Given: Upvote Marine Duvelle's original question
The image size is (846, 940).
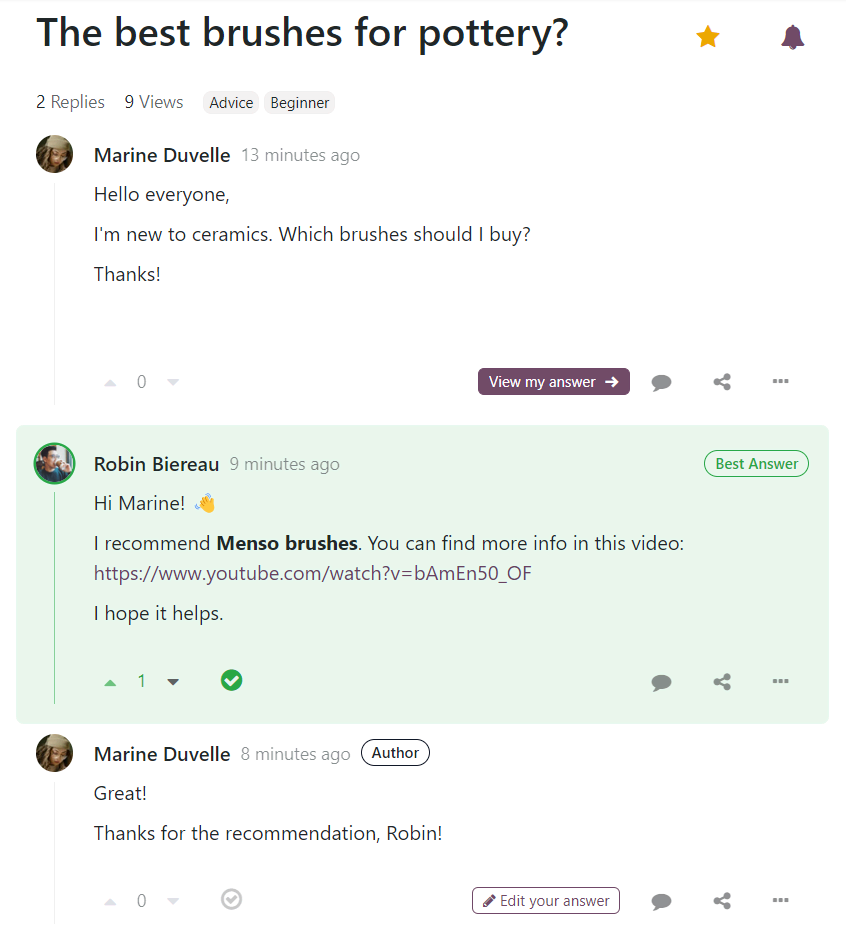Looking at the screenshot, I should click(110, 382).
